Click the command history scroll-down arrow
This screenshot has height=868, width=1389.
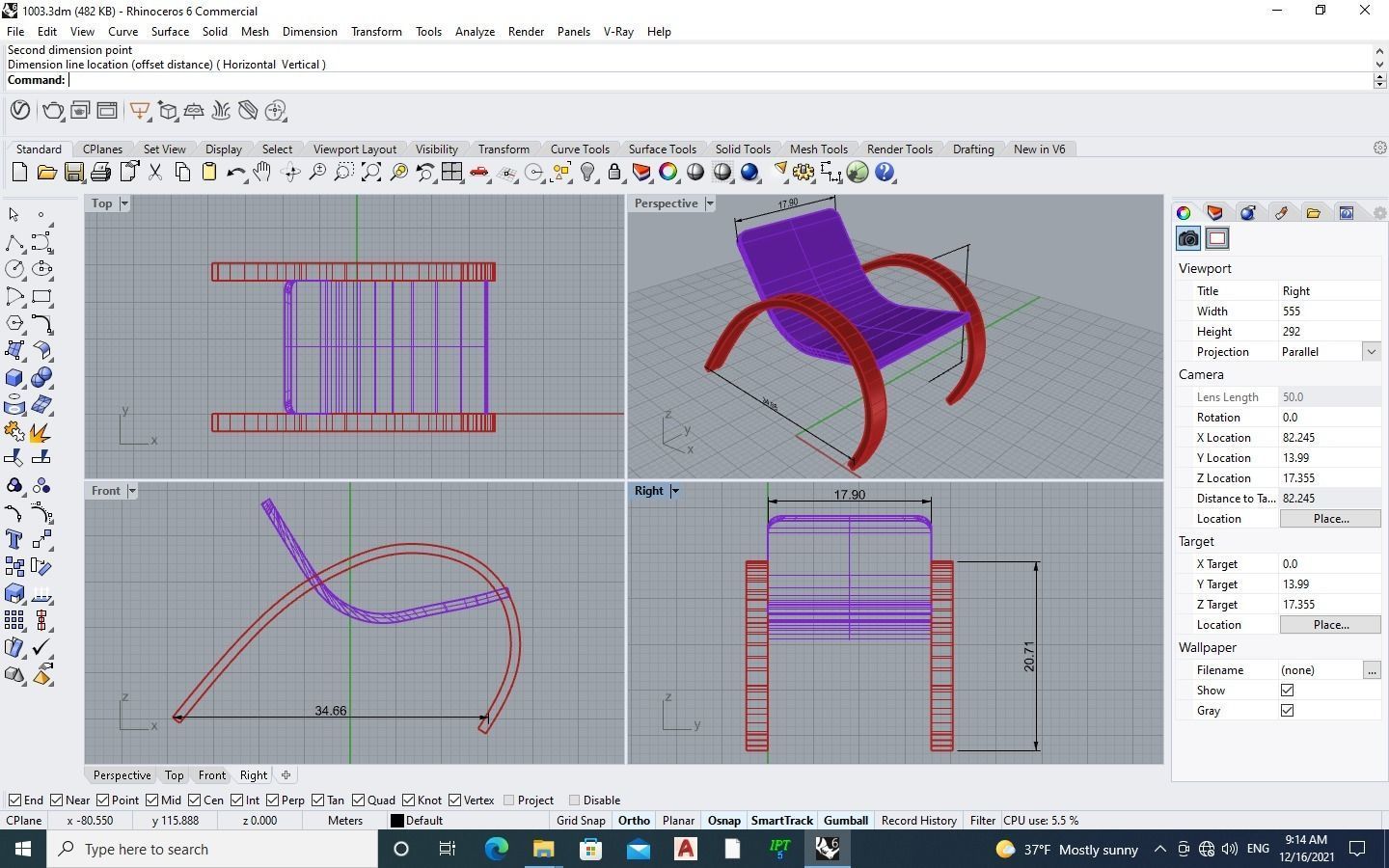point(1379,64)
